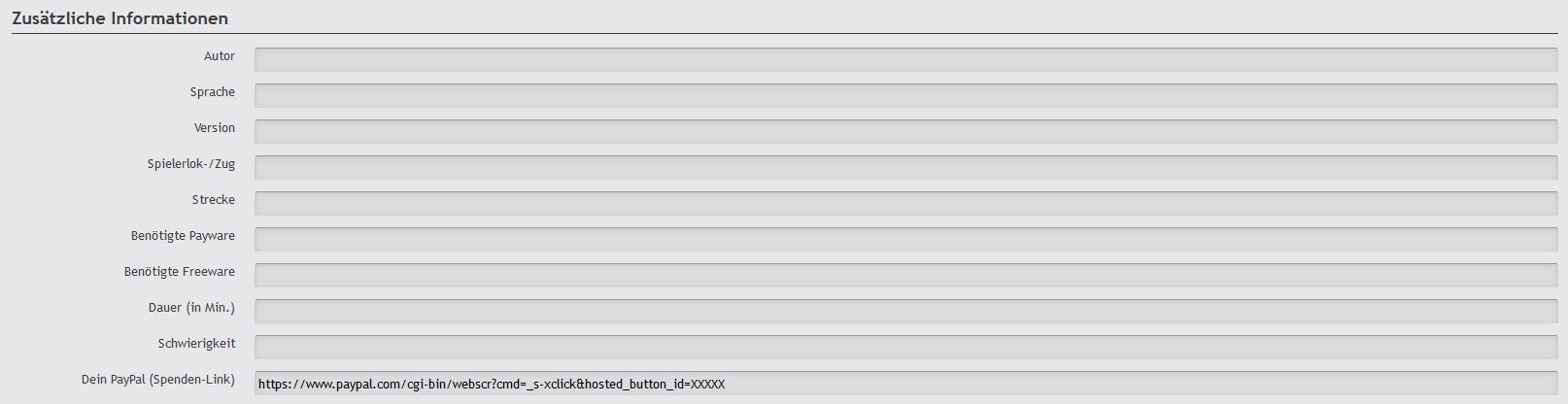Click the 'Dein PayPal (Spenden-Link)' label
This screenshot has width=1568, height=404.
click(x=158, y=380)
